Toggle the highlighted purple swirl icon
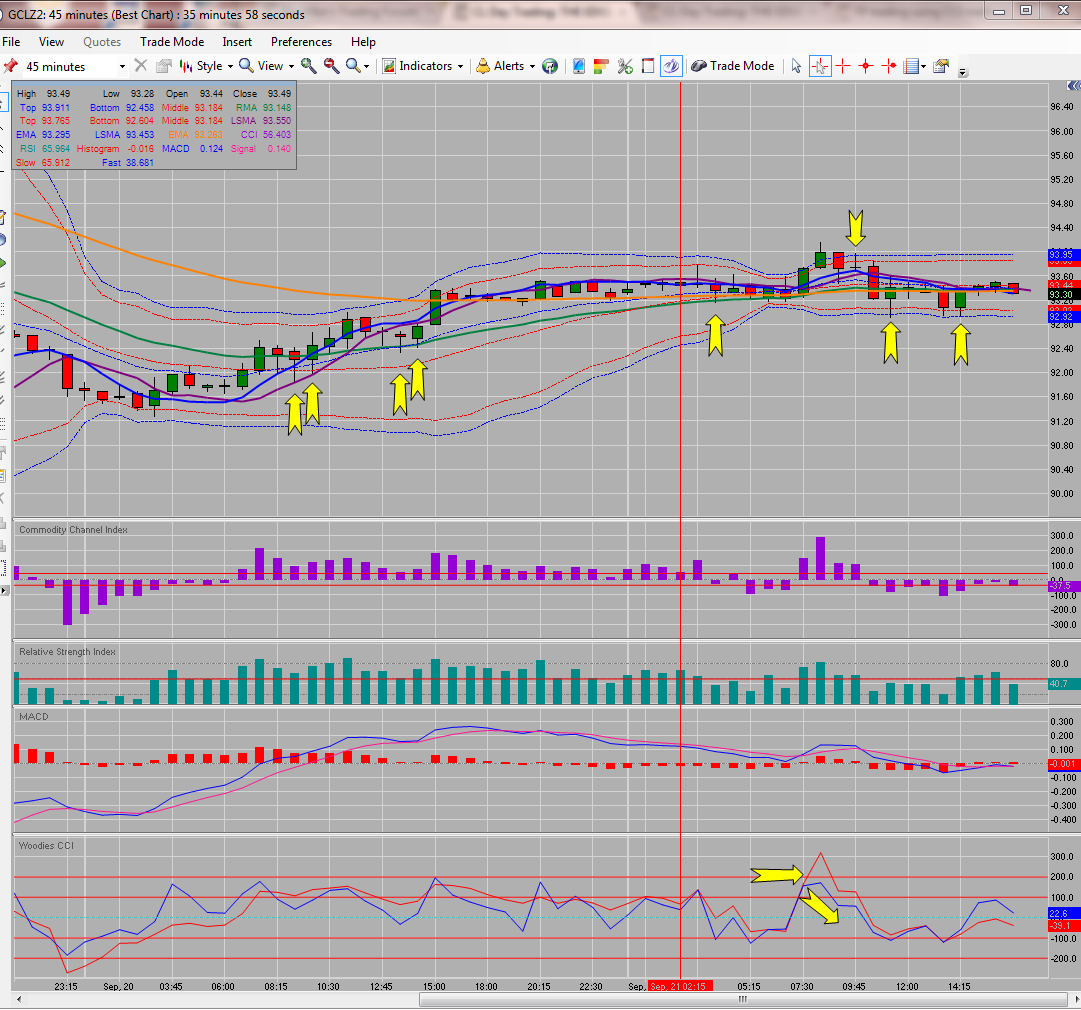 (671, 66)
